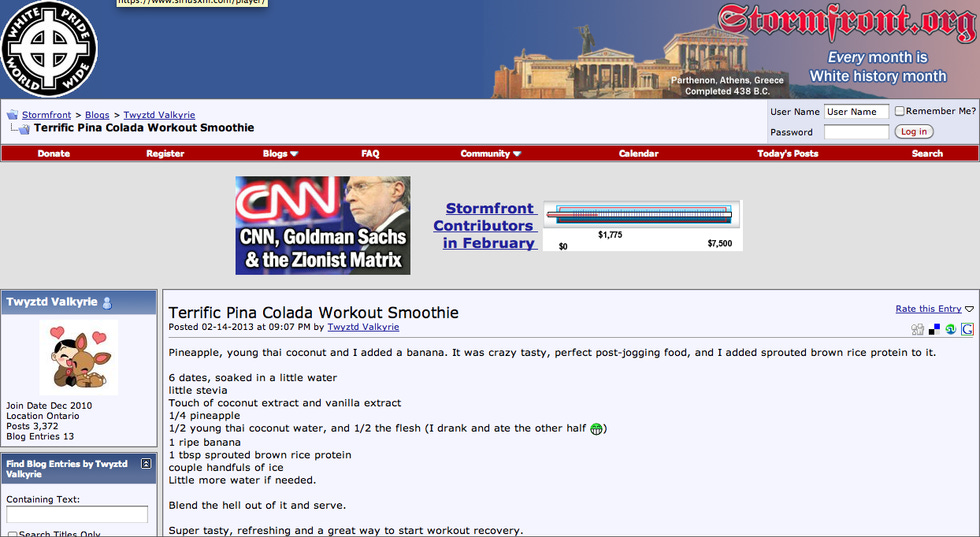Click the contributions progress bar
This screenshot has height=537, width=980.
pos(639,214)
